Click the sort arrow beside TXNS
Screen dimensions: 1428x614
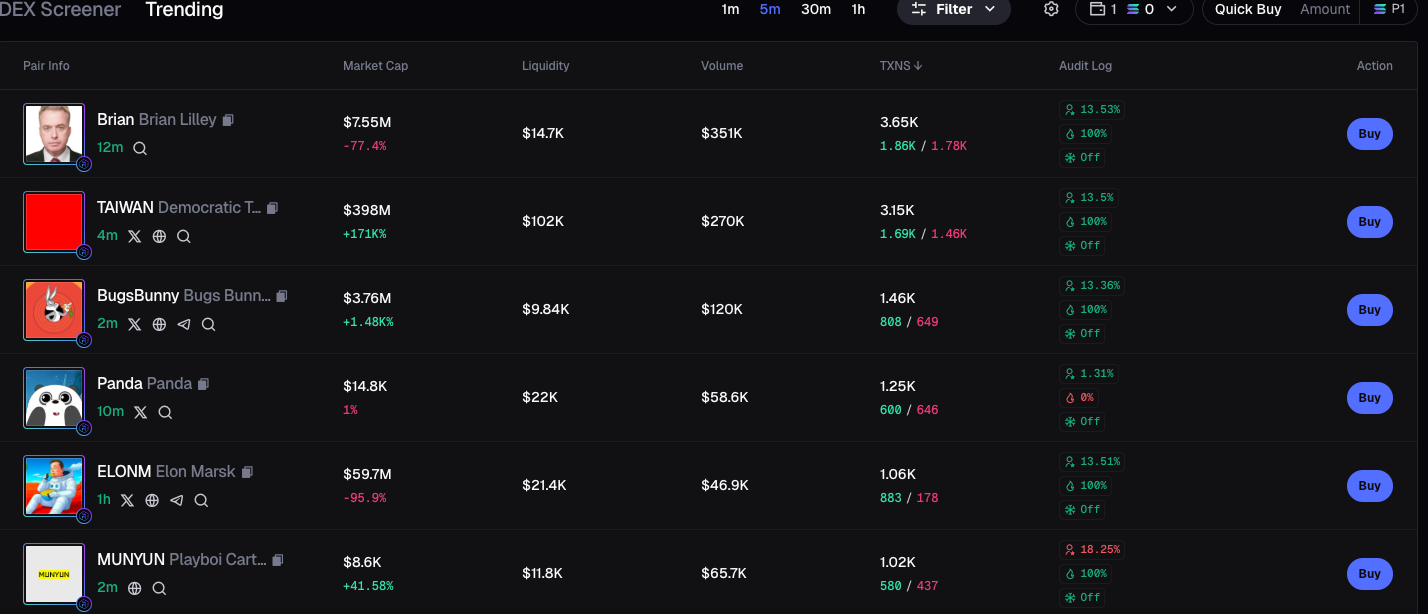click(918, 66)
